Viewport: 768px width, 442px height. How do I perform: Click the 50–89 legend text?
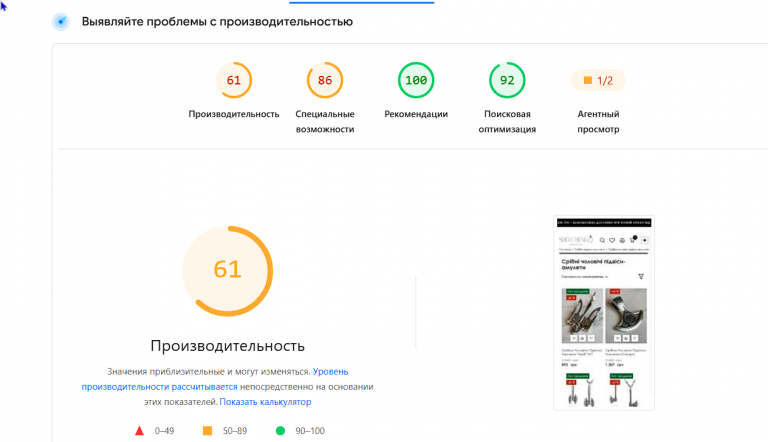[x=235, y=431]
